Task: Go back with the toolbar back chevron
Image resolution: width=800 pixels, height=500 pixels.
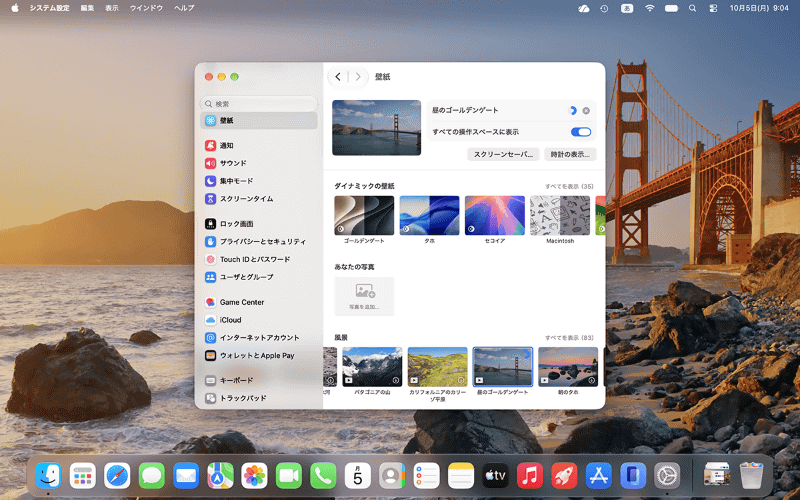Action: (x=338, y=77)
